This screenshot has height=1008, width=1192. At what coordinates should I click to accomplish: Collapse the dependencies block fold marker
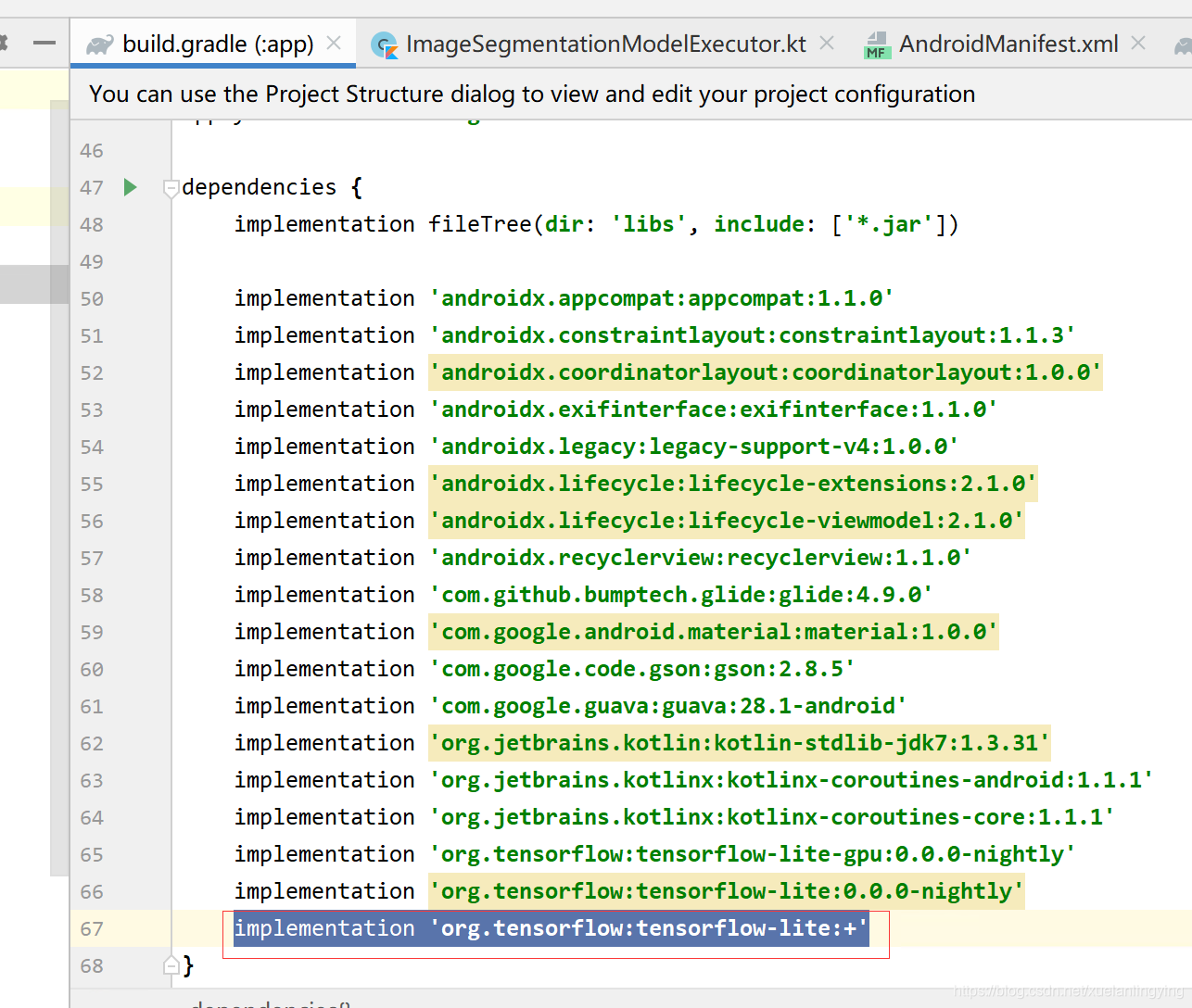tap(171, 188)
